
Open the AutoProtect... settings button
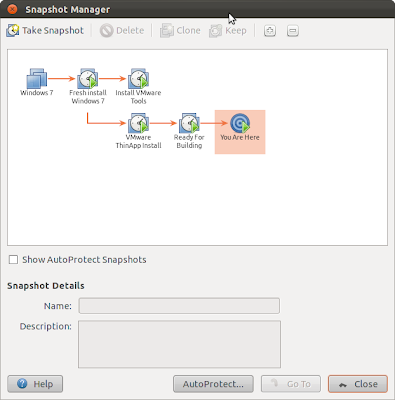point(213,384)
